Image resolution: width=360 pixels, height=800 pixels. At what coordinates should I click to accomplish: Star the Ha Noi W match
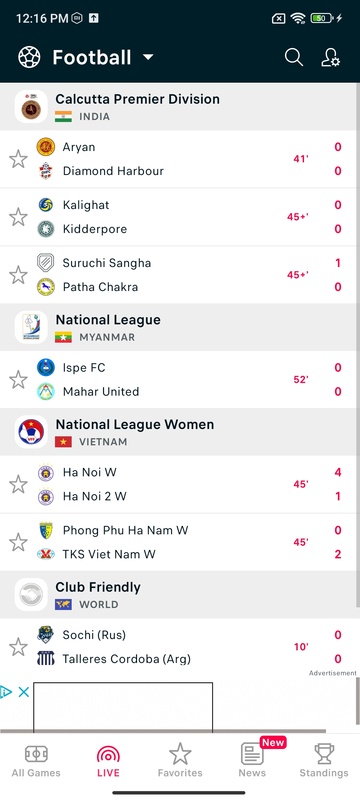(x=18, y=484)
